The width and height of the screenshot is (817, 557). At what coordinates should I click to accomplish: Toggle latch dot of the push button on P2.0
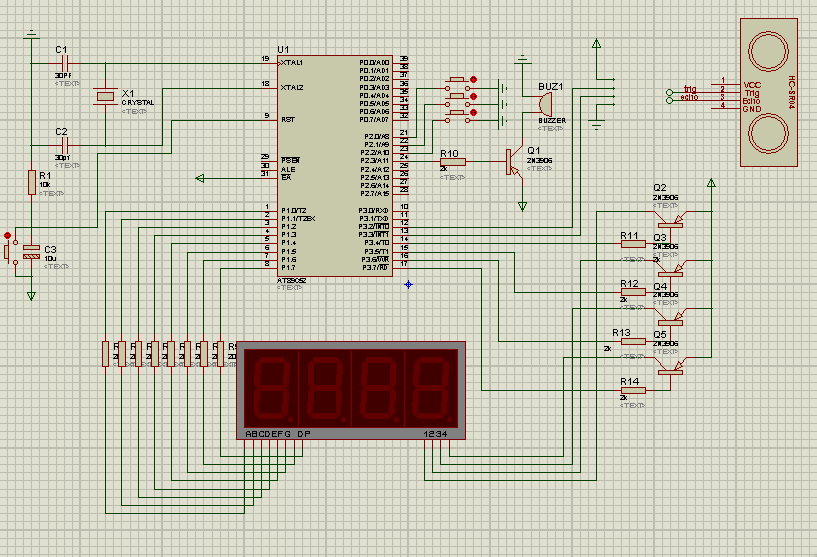(x=474, y=80)
